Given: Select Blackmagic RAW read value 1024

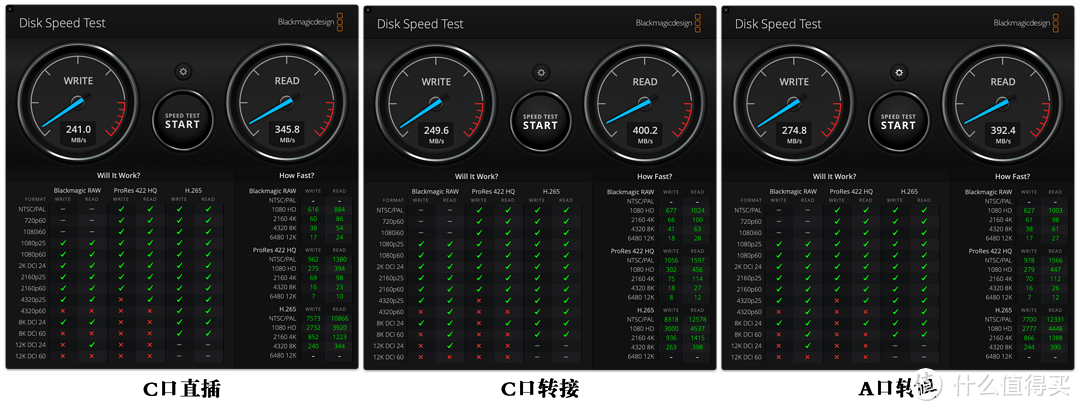Looking at the screenshot, I should tap(697, 210).
